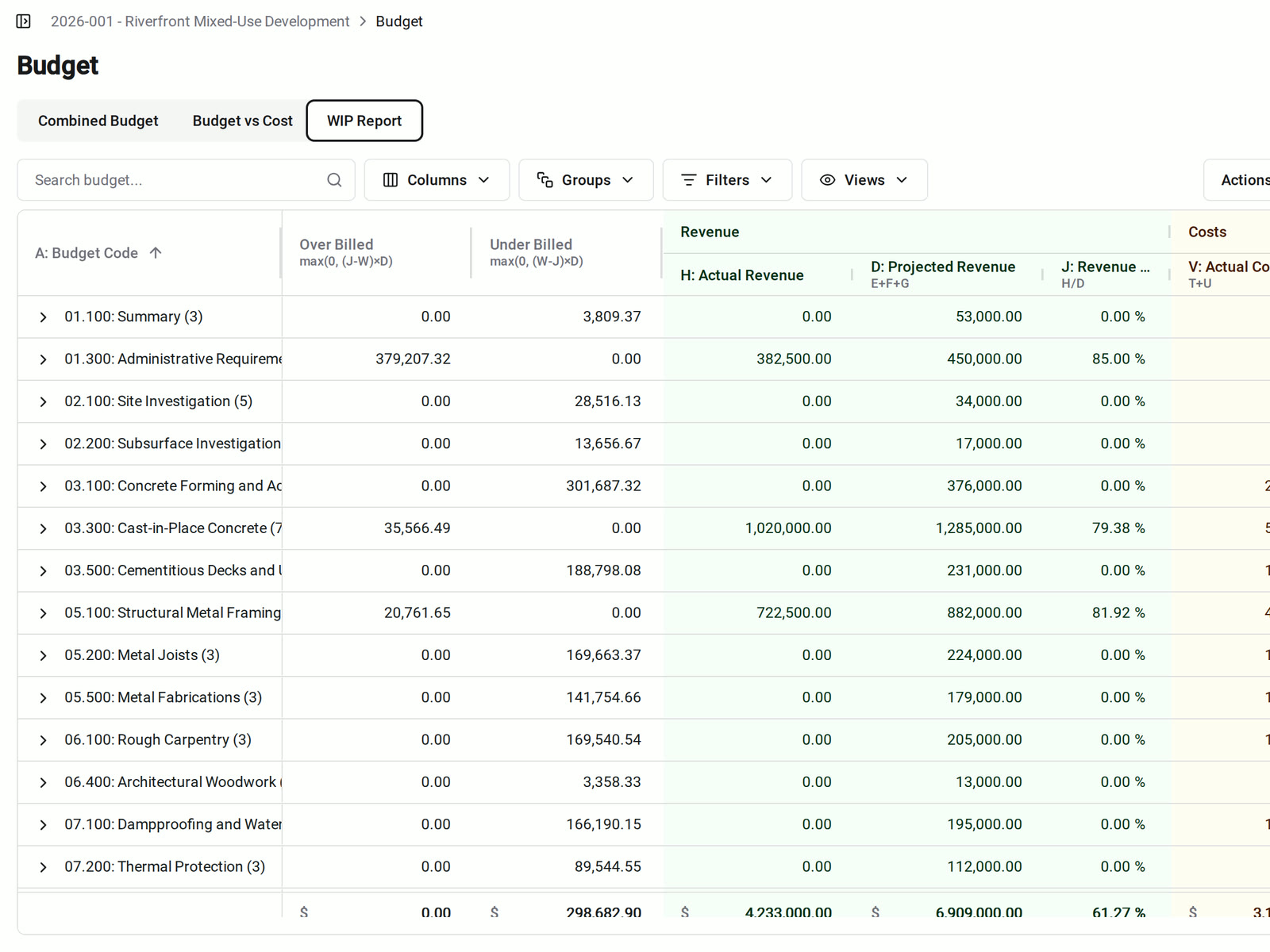Click the D: Projected Revenue column header
Image resolution: width=1270 pixels, height=952 pixels.
(948, 274)
